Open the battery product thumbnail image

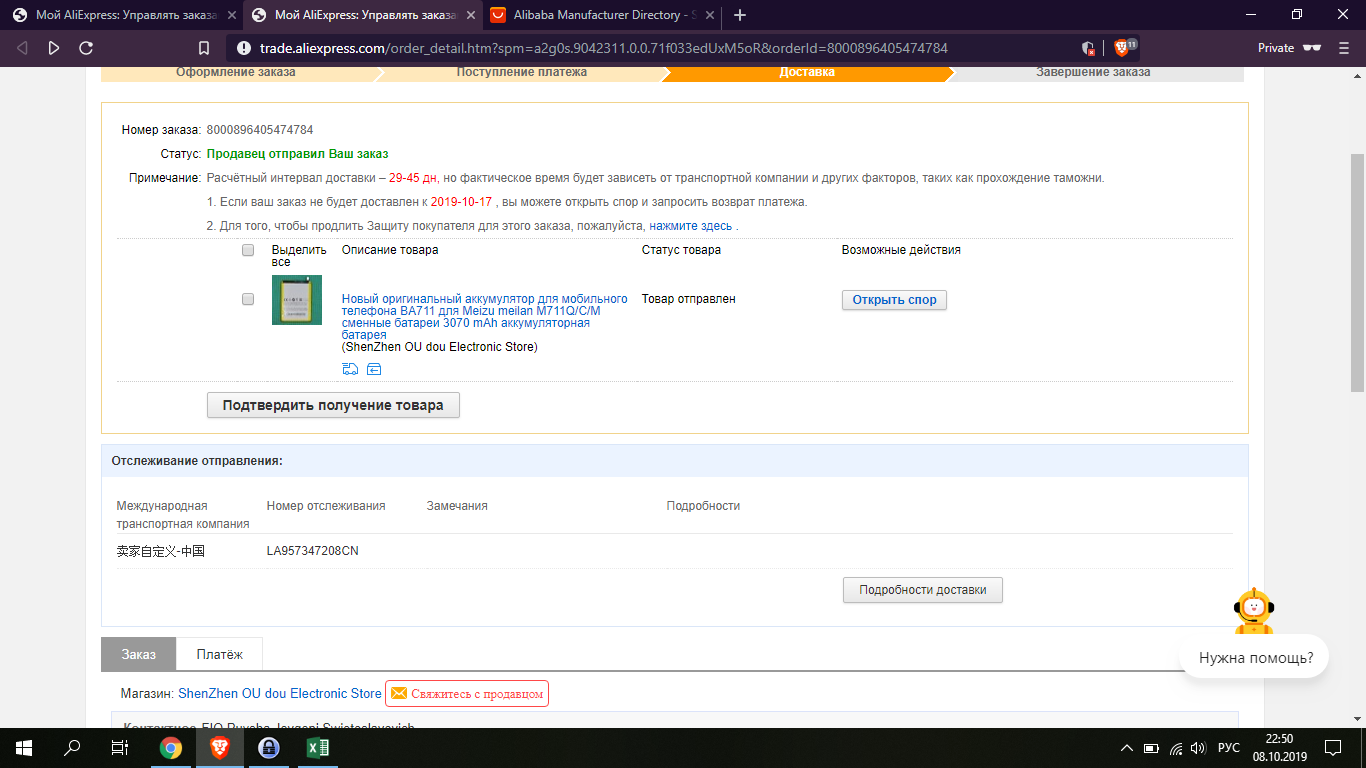pyautogui.click(x=297, y=300)
